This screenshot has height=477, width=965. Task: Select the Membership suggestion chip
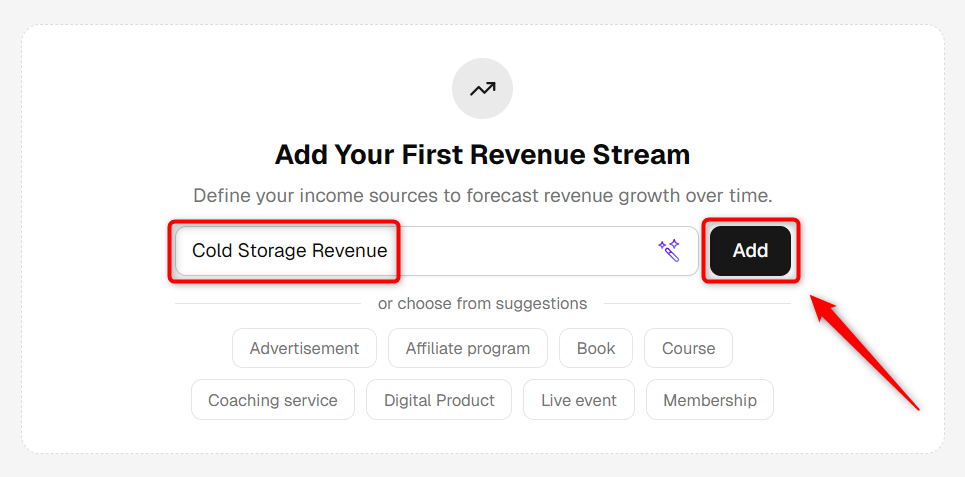click(710, 400)
